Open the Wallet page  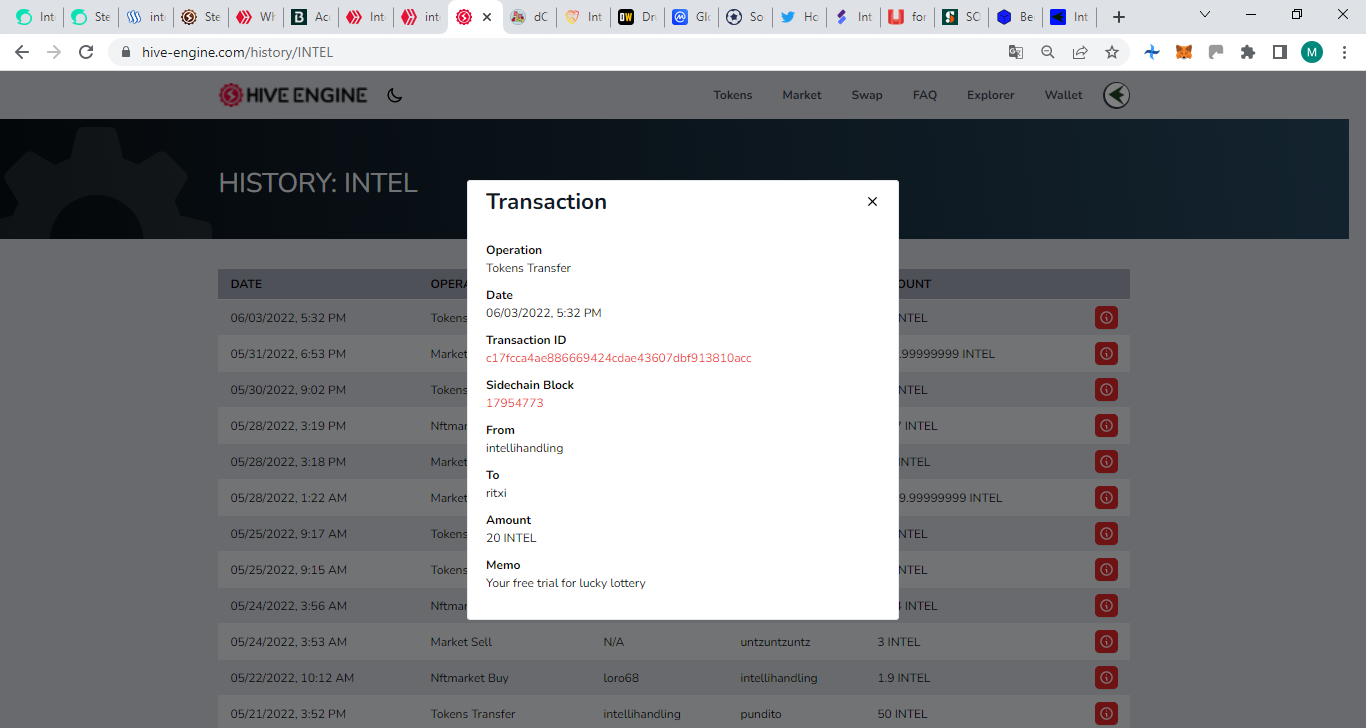(1063, 95)
